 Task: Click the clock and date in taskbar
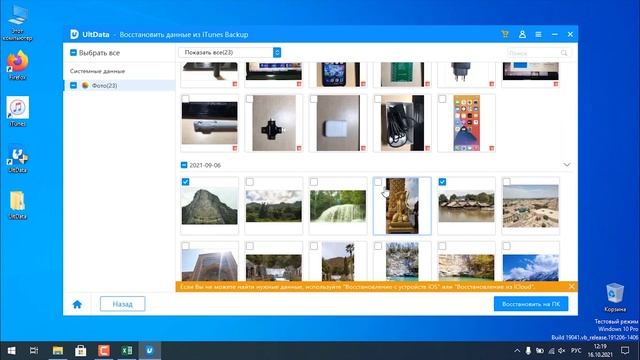[x=600, y=351]
